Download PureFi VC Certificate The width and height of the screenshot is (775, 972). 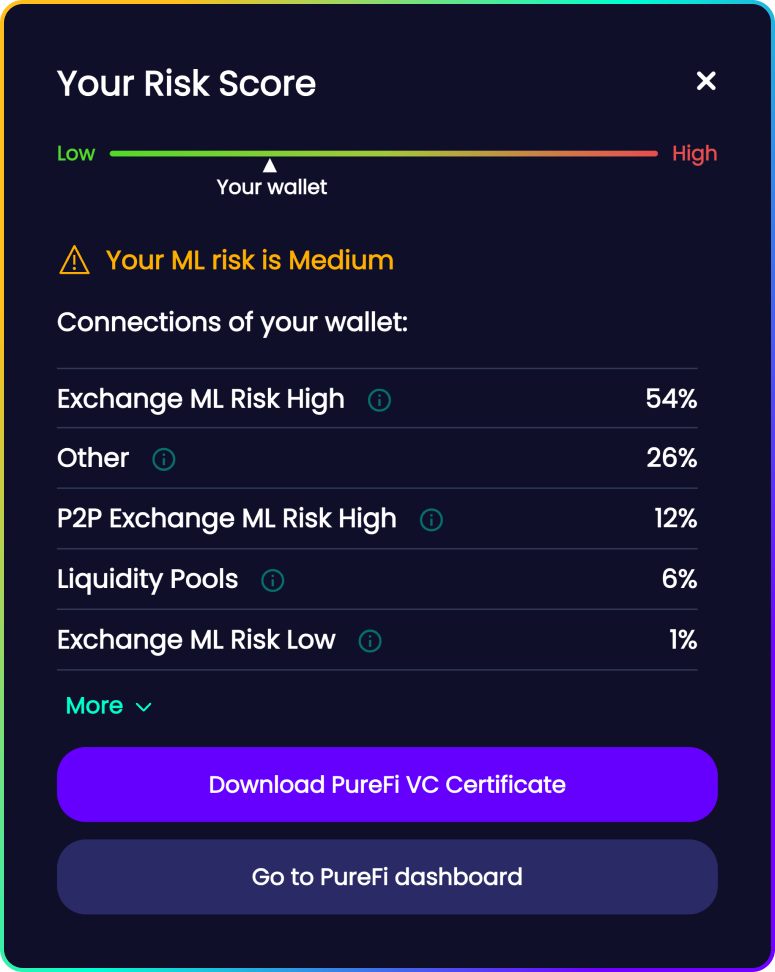click(x=387, y=785)
